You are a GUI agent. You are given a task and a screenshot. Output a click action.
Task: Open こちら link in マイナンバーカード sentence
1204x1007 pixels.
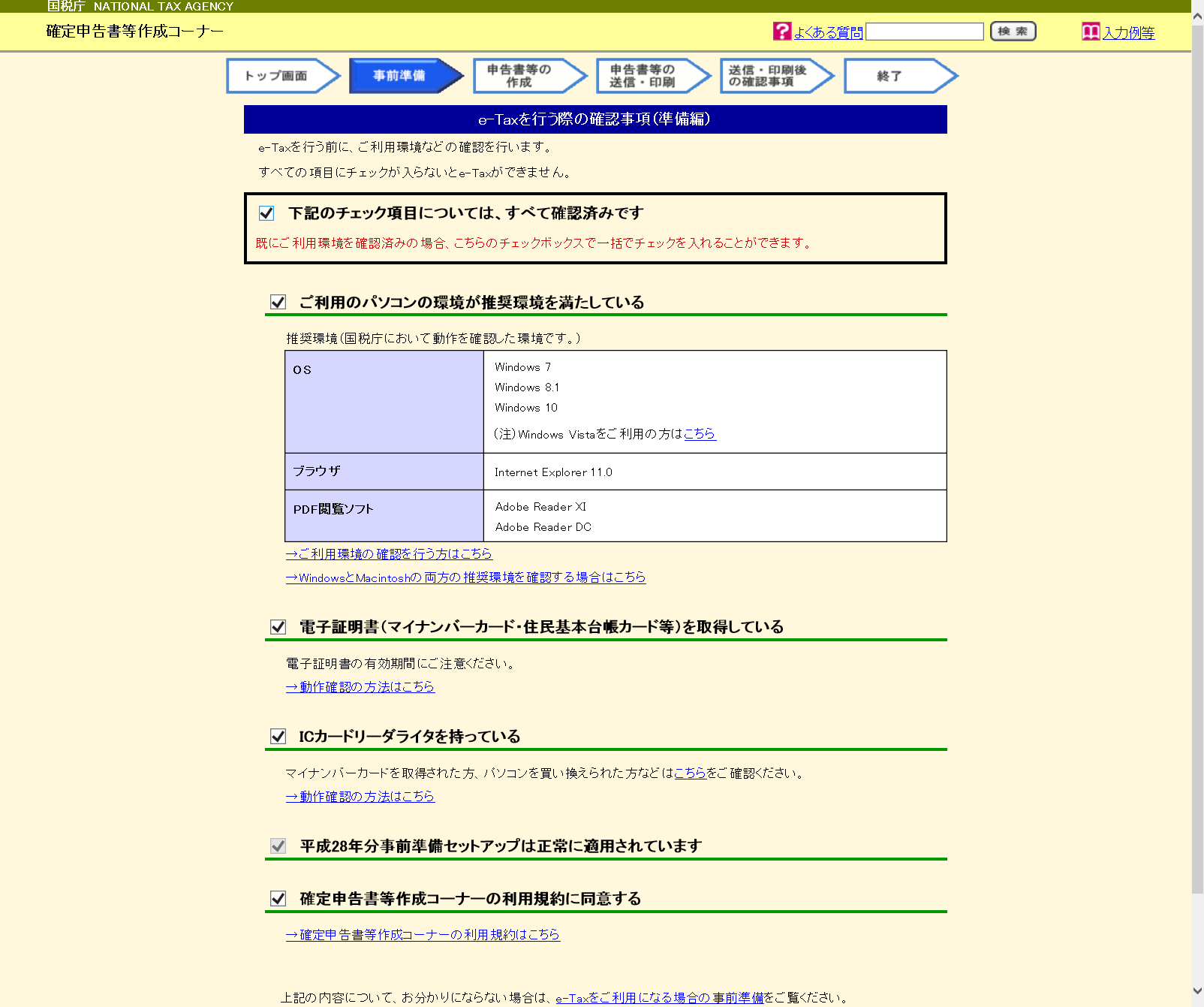pos(690,773)
